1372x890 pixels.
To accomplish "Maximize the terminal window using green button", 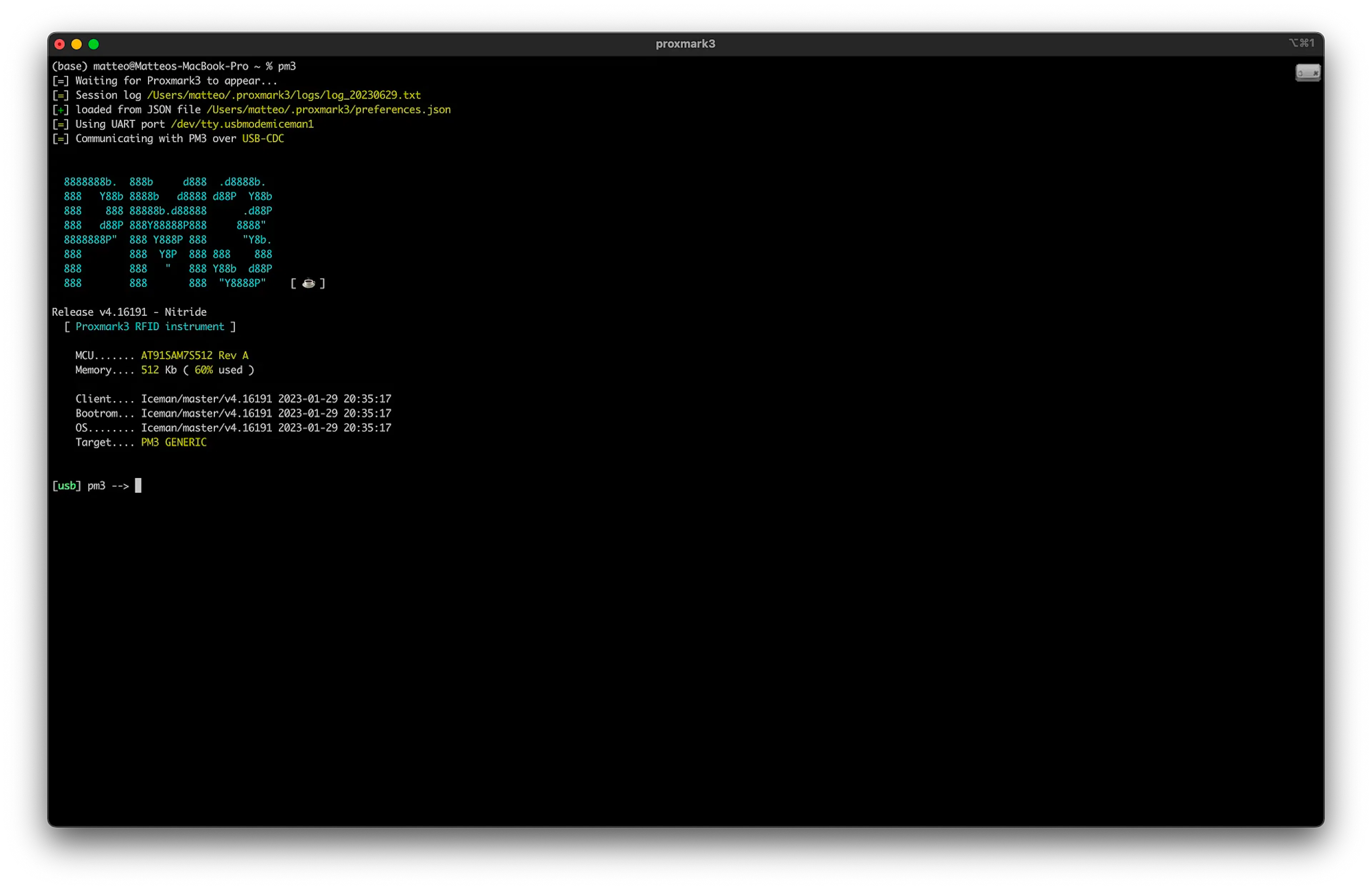I will coord(94,44).
